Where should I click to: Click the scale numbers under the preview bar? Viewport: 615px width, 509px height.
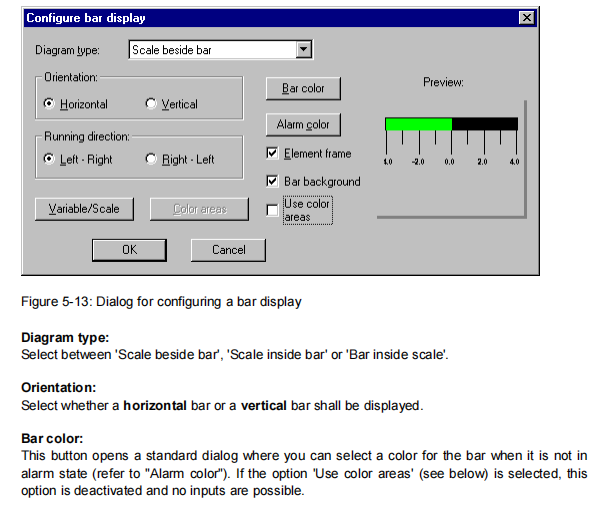point(451,161)
